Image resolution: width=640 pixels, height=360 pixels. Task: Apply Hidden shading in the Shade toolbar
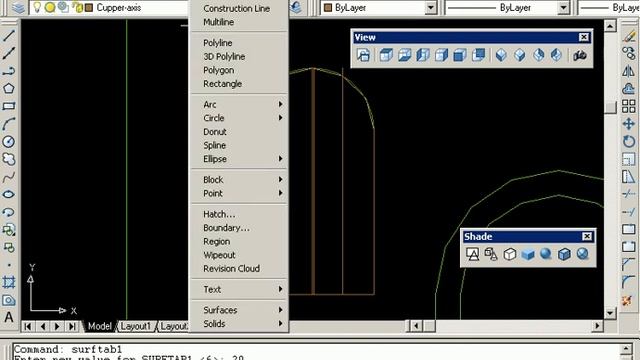coord(509,254)
